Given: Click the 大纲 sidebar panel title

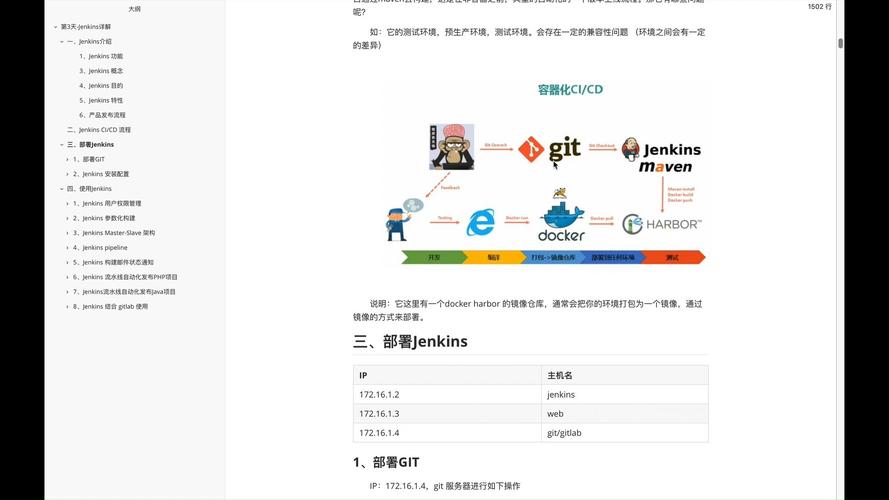Looking at the screenshot, I should click(134, 9).
